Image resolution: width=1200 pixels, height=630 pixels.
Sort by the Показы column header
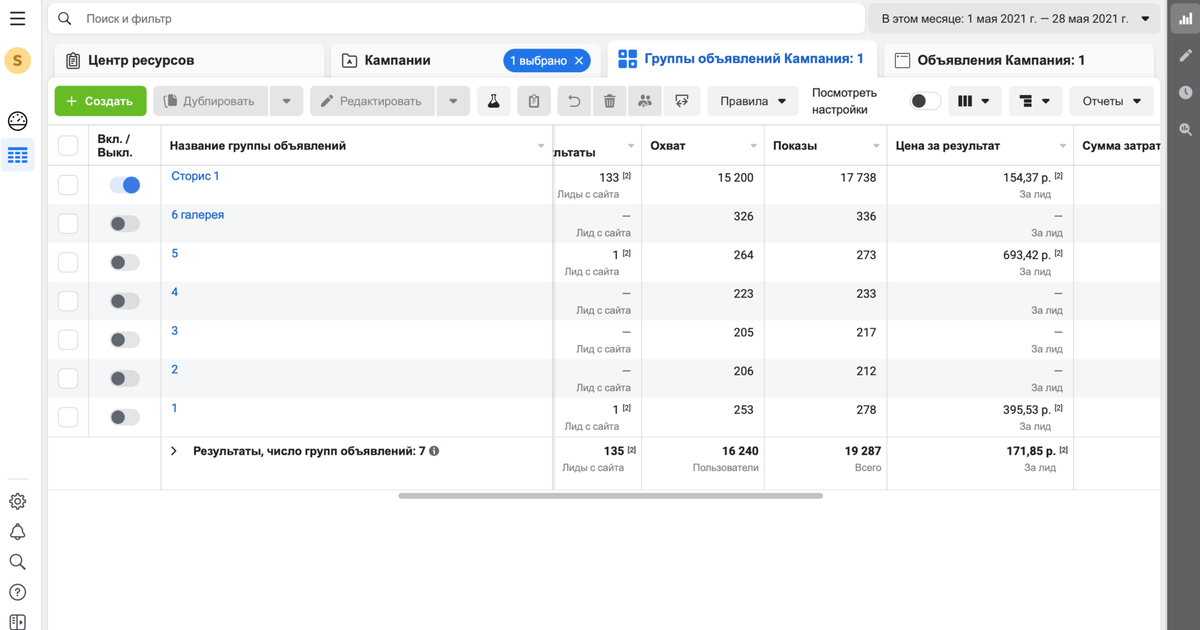795,146
